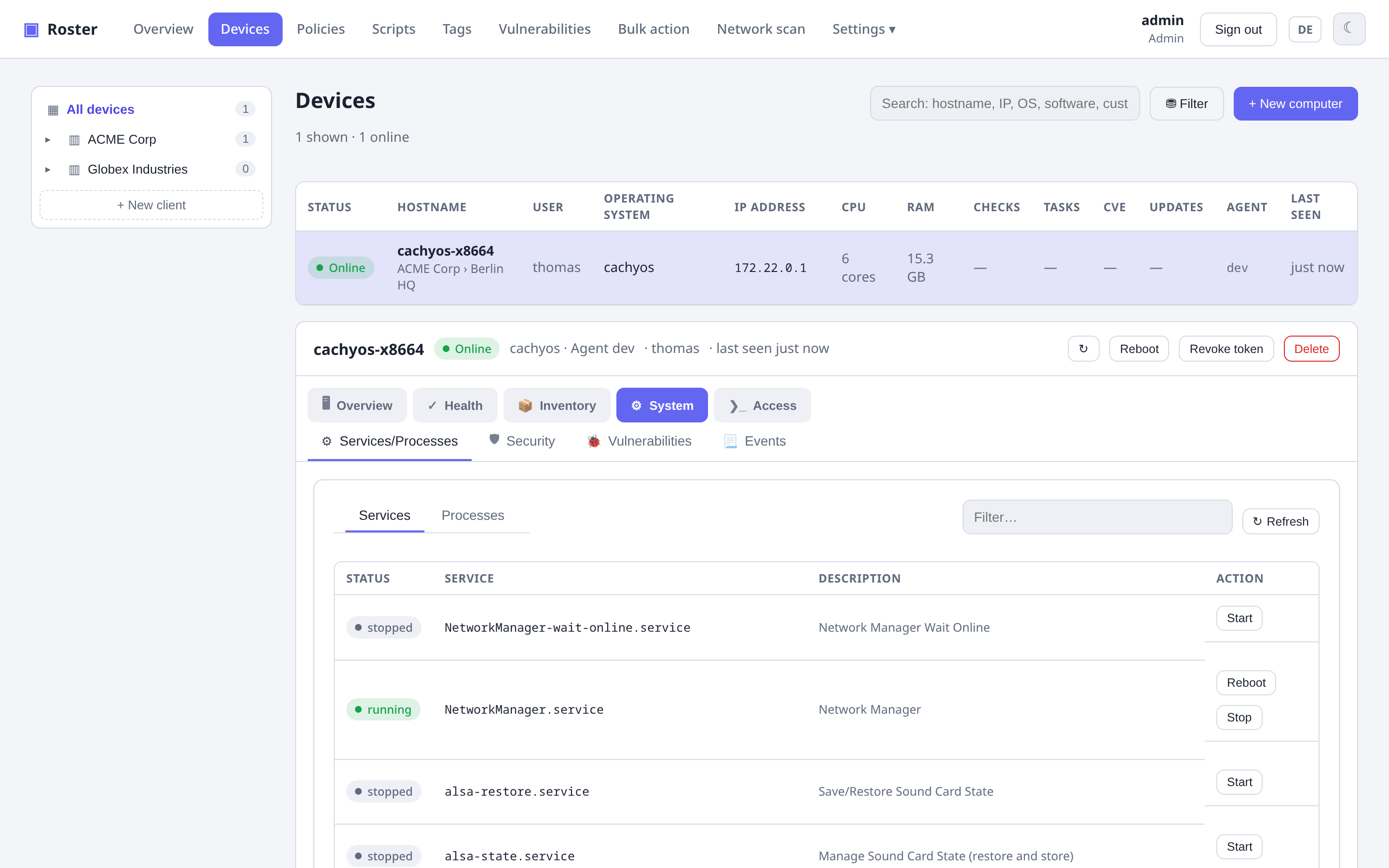Viewport: 1389px width, 868px height.
Task: Refresh the services list
Action: (x=1280, y=521)
